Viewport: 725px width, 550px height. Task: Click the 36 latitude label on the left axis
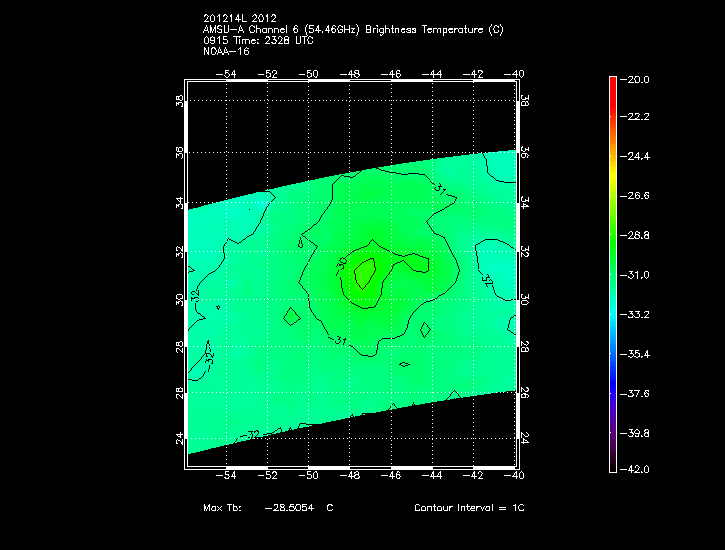click(179, 152)
